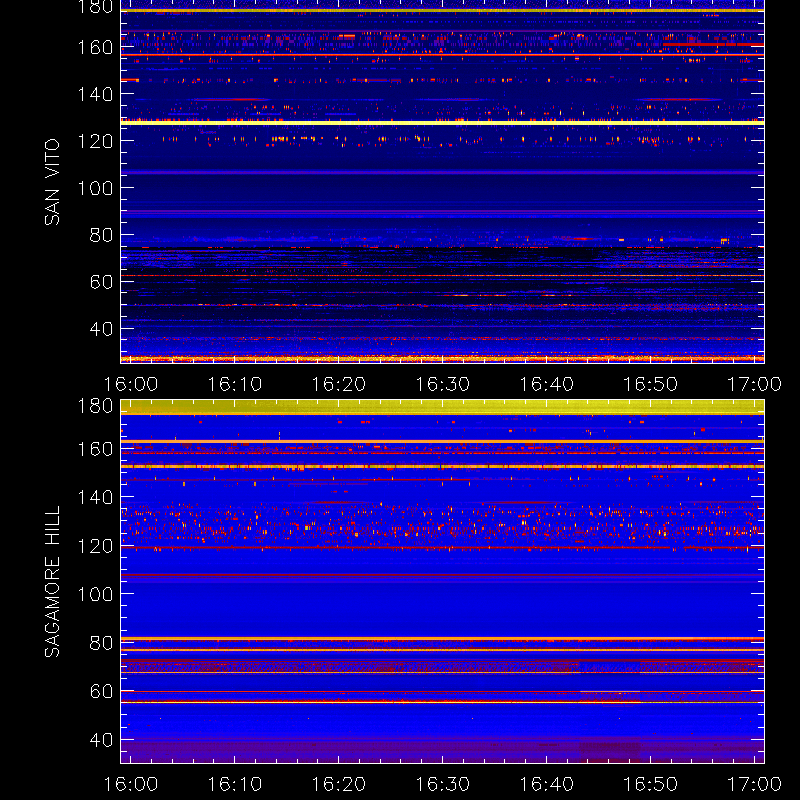Click the 16:10 time label of San Vito plot
Viewport: 800px width, 800px height.
[235, 384]
